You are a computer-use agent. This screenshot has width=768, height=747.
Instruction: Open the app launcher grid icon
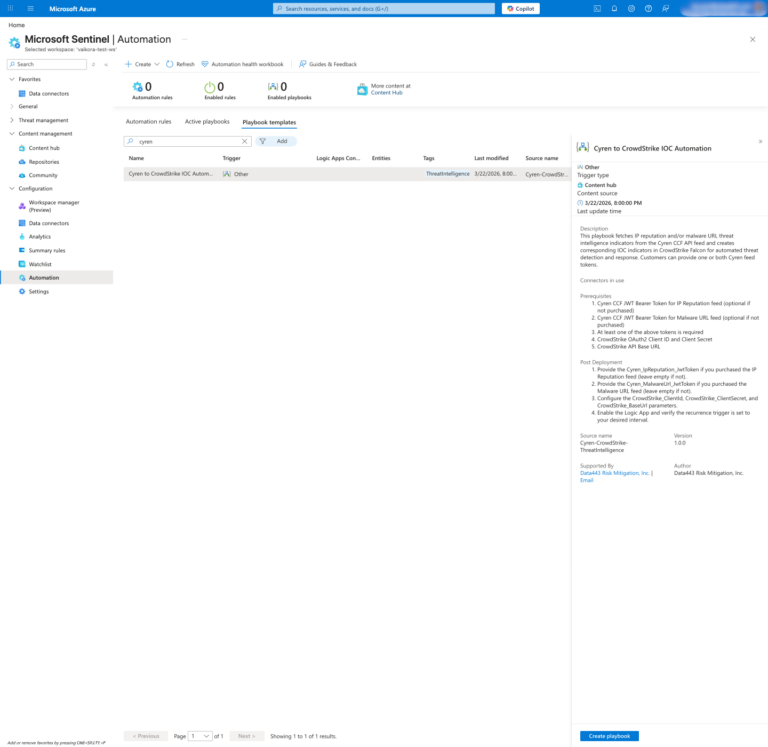tap(10, 8)
